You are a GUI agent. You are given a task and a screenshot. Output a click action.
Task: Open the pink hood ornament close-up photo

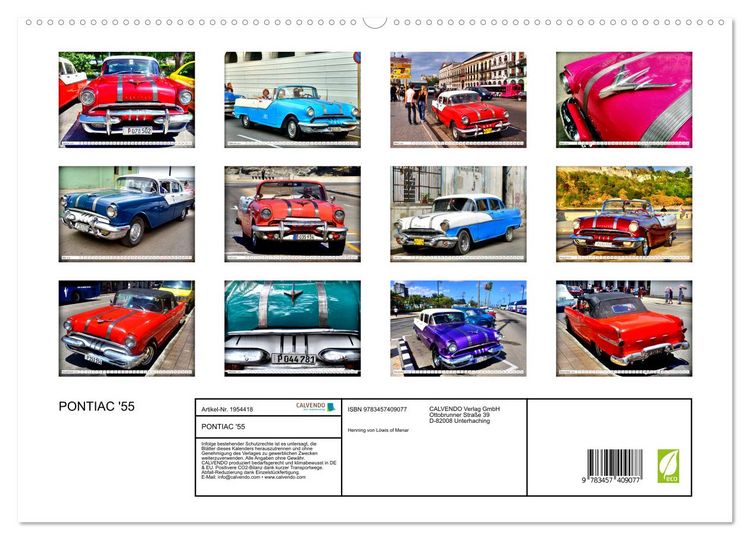[x=624, y=99]
